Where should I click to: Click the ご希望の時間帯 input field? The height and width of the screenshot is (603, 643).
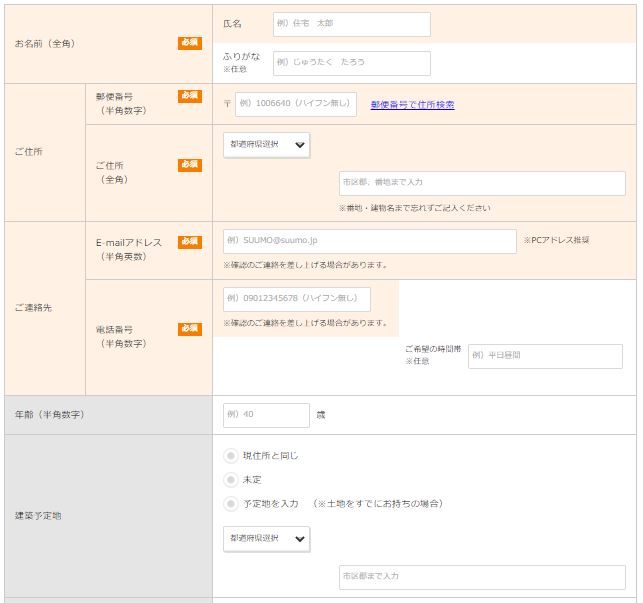tap(544, 356)
